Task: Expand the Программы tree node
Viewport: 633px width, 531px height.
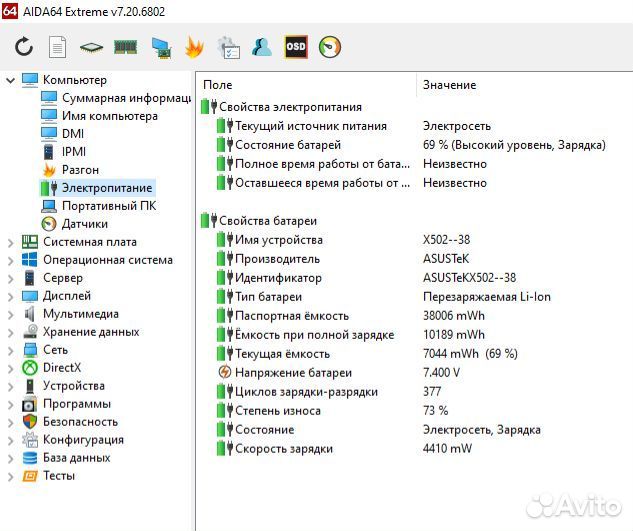Action: [11, 404]
